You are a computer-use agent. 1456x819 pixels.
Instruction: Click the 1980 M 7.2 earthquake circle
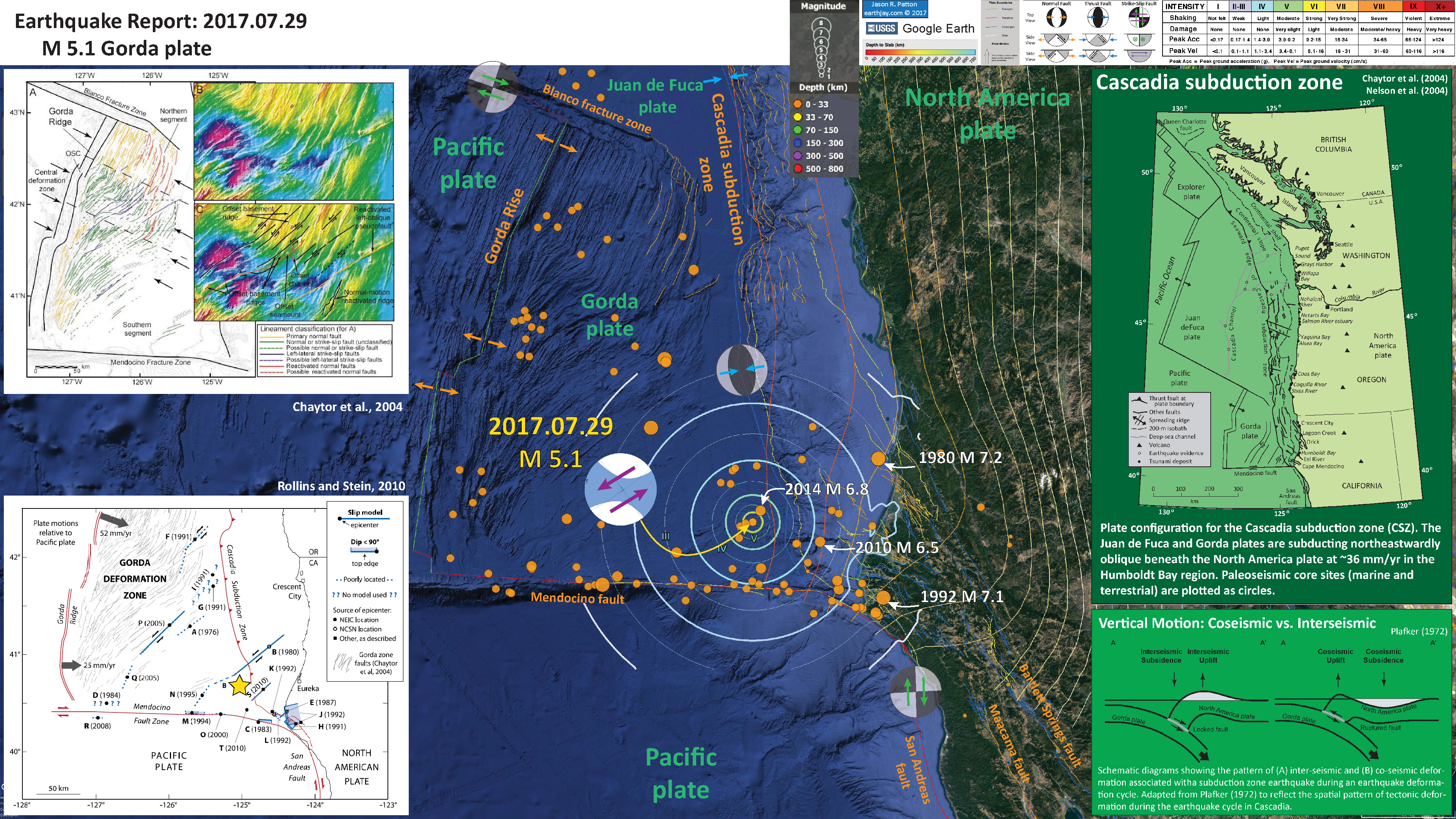(878, 459)
